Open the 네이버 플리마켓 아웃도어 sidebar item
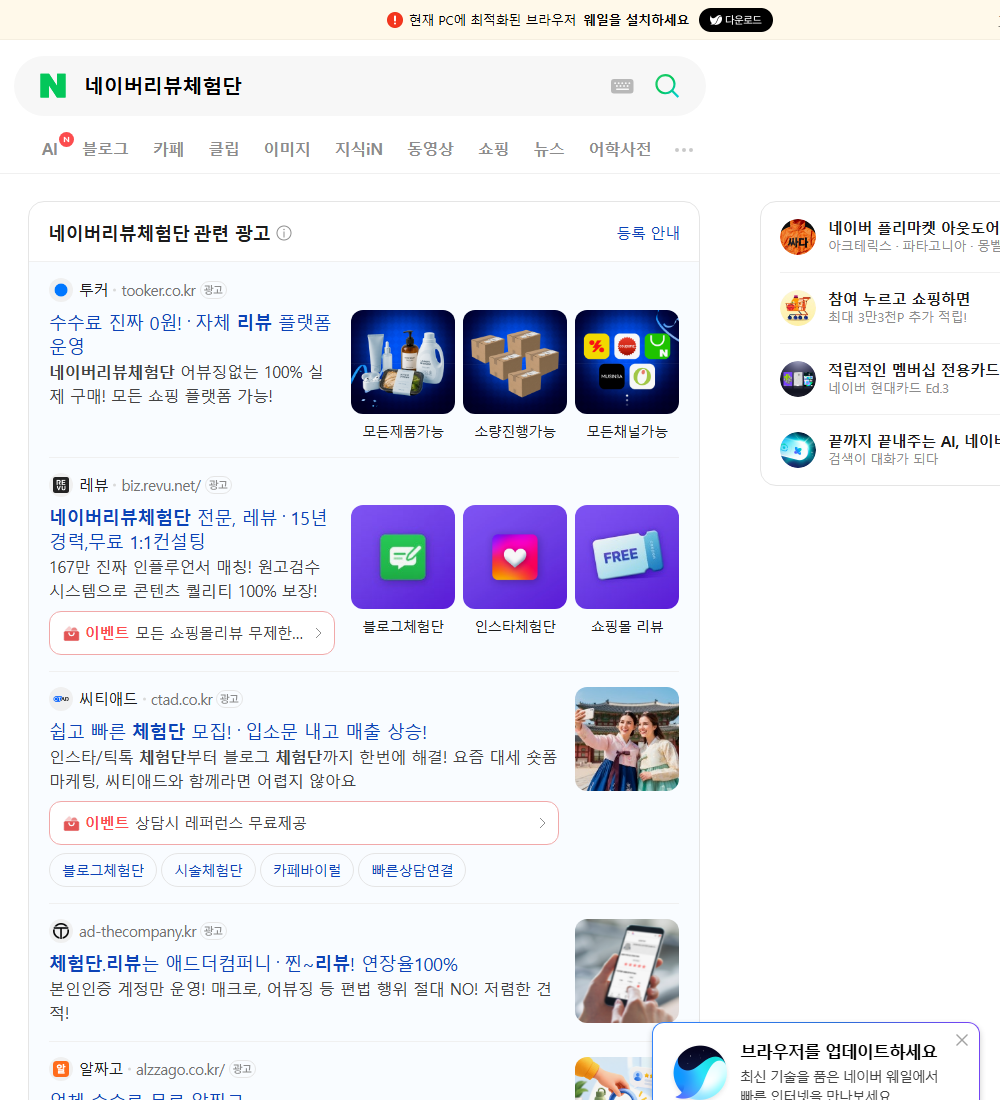The image size is (1000, 1100). point(890,236)
